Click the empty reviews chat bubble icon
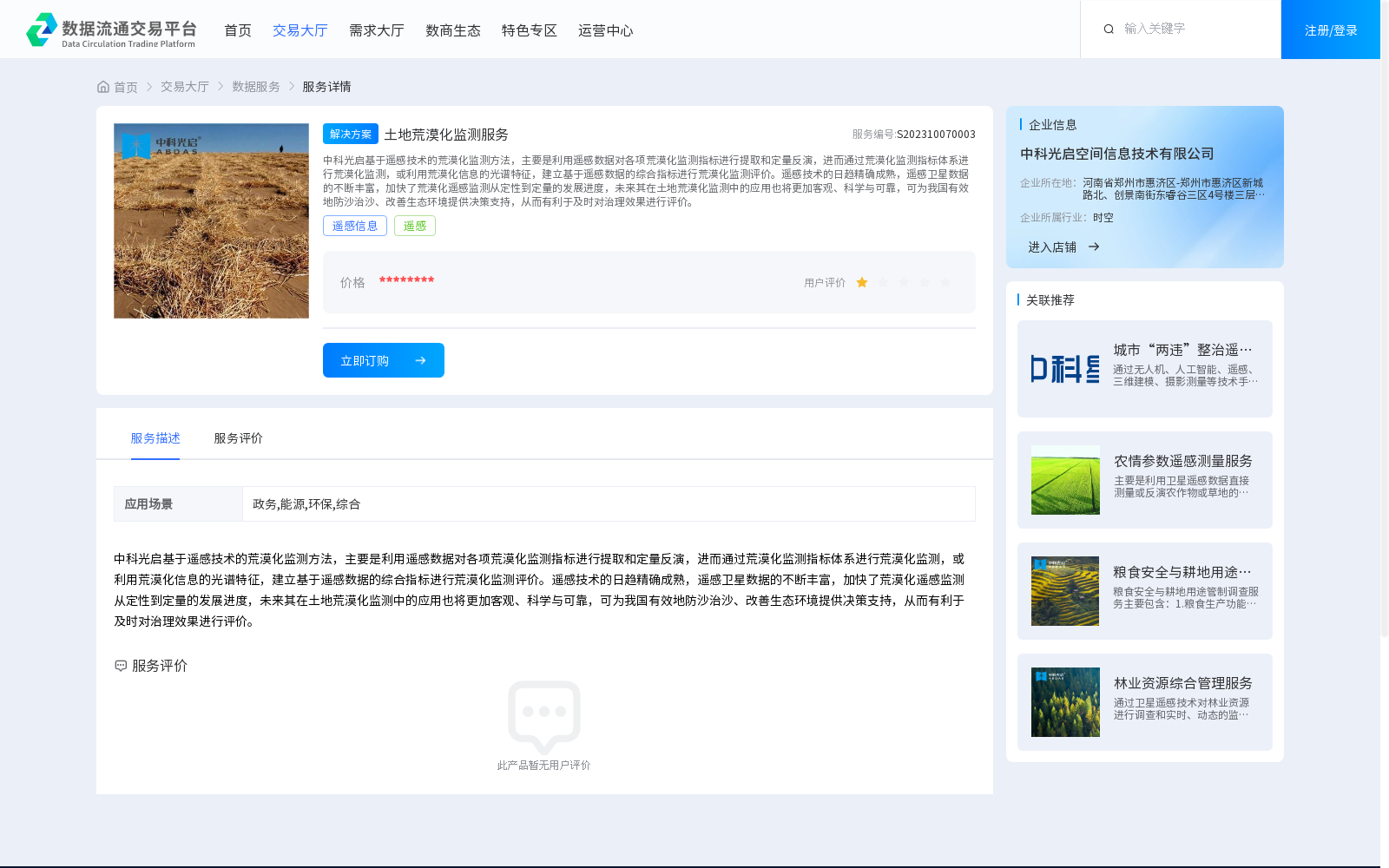This screenshot has width=1389, height=868. pos(544,717)
